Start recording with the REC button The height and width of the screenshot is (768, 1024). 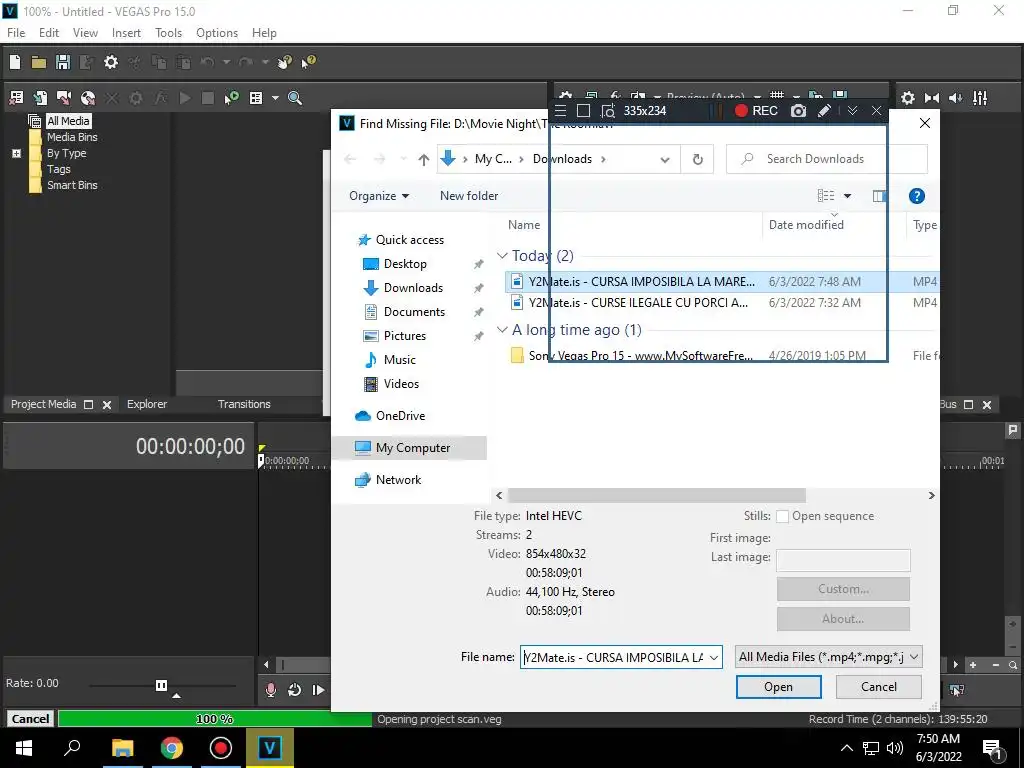coord(756,111)
